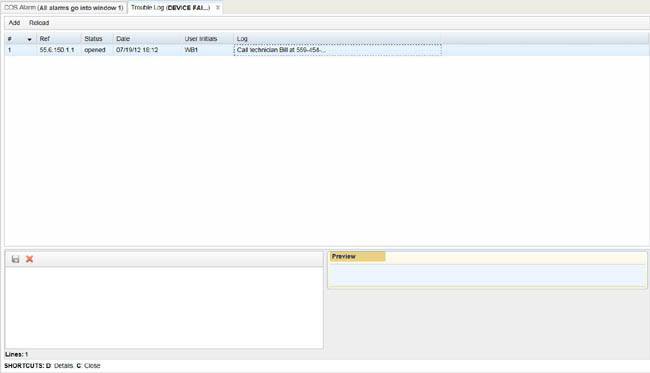
Task: Switch to the CDS Alarm tab
Action: coord(63,7)
